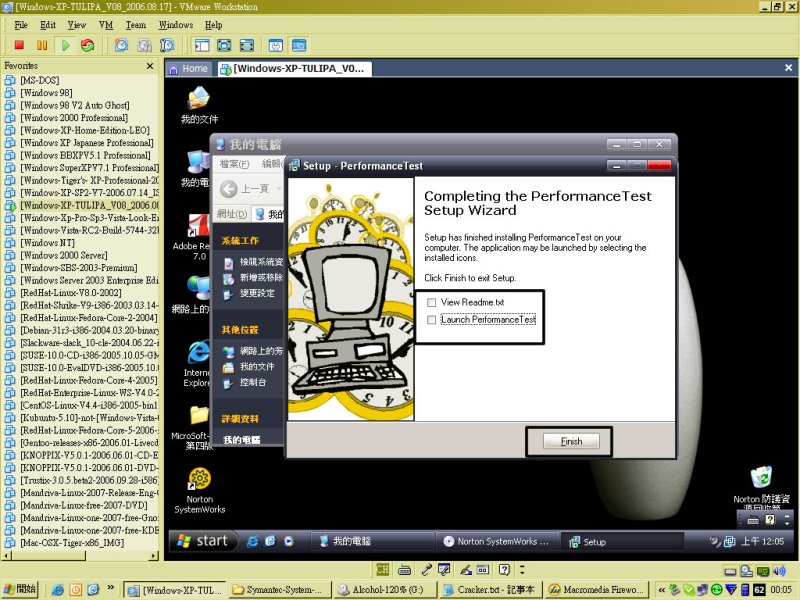The height and width of the screenshot is (600, 800).
Task: Expand hidden host quick launch icons chevron
Action: [x=111, y=588]
